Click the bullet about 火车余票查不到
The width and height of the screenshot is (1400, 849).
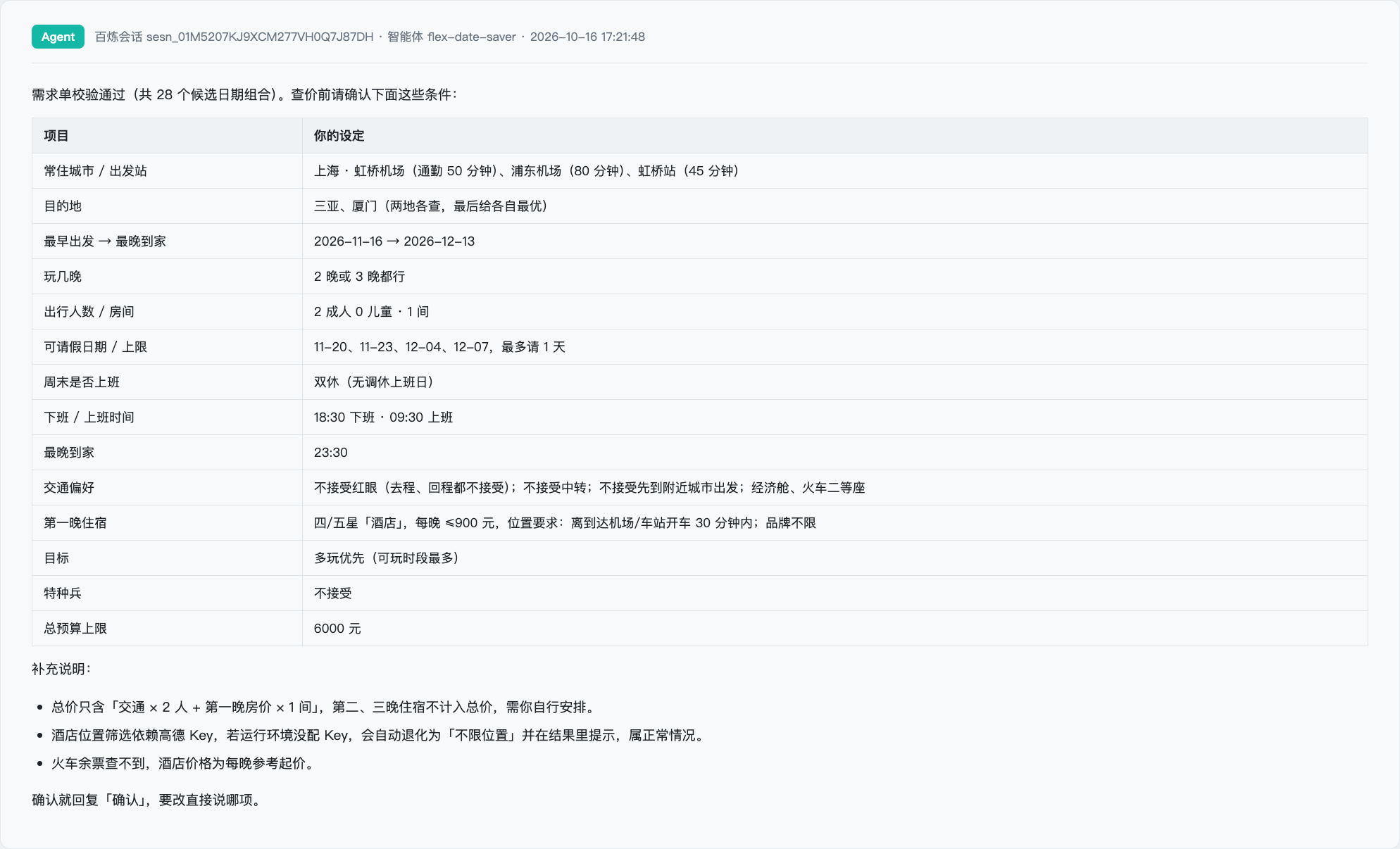tap(183, 764)
